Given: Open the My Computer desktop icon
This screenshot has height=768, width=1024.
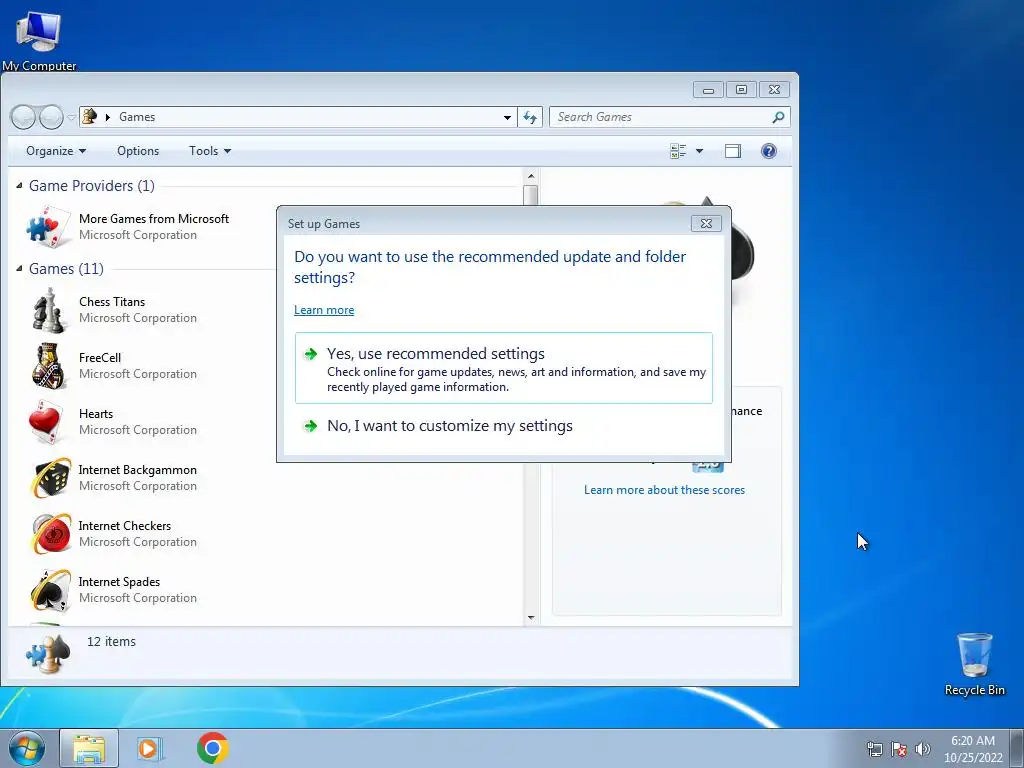Looking at the screenshot, I should (39, 38).
